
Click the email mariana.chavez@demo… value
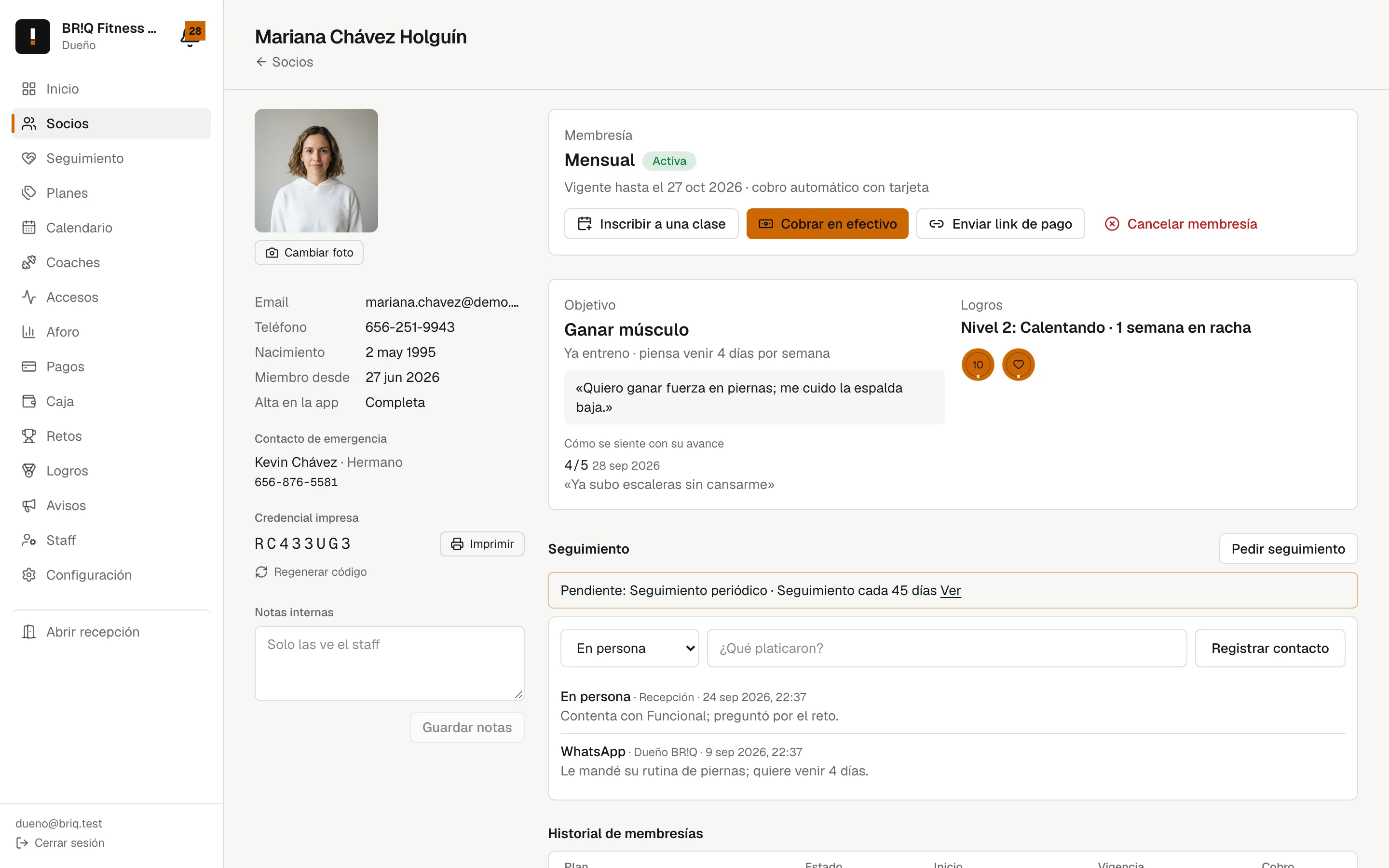coord(442,302)
